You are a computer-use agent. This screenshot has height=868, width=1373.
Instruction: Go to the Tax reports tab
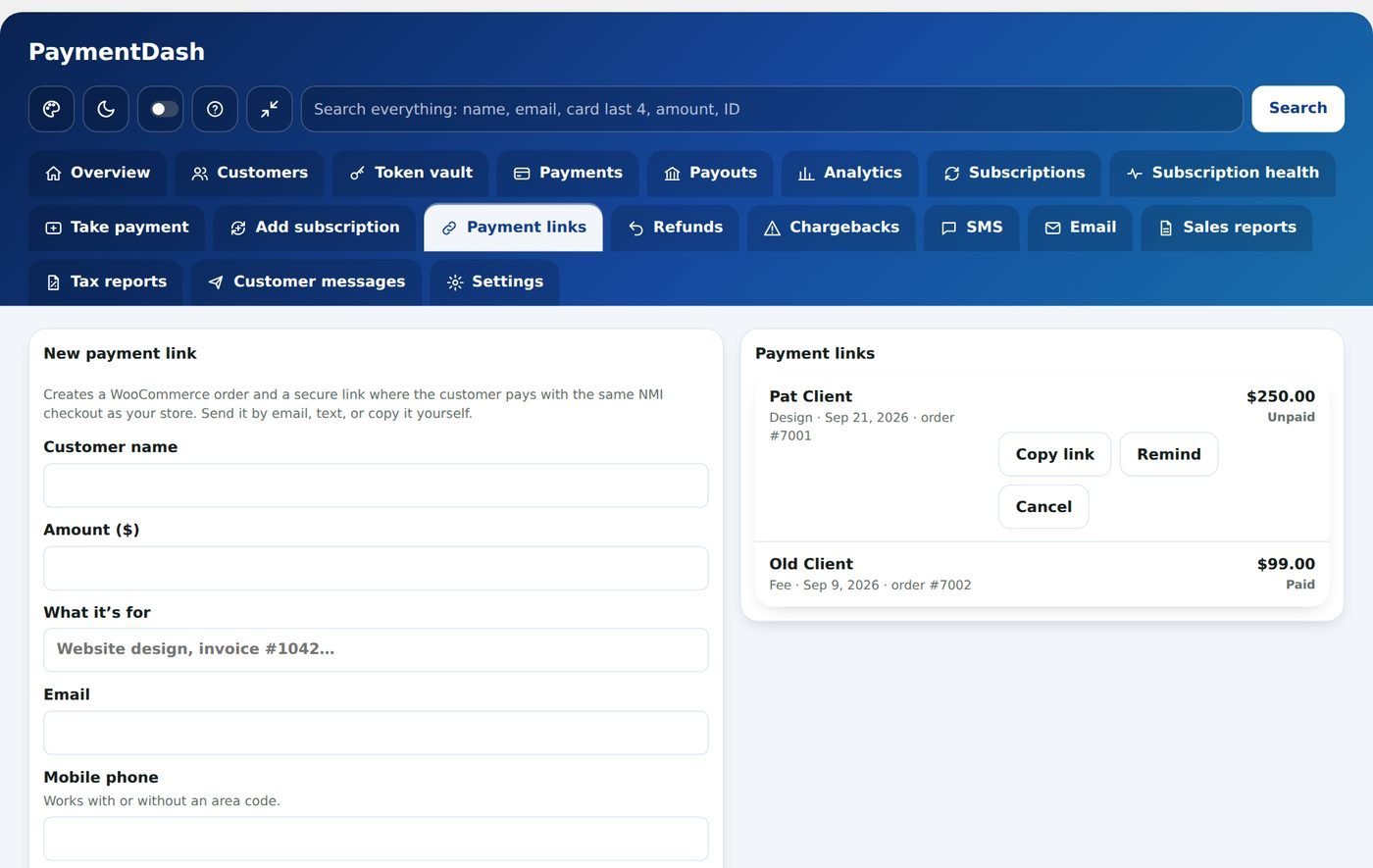pyautogui.click(x=106, y=282)
